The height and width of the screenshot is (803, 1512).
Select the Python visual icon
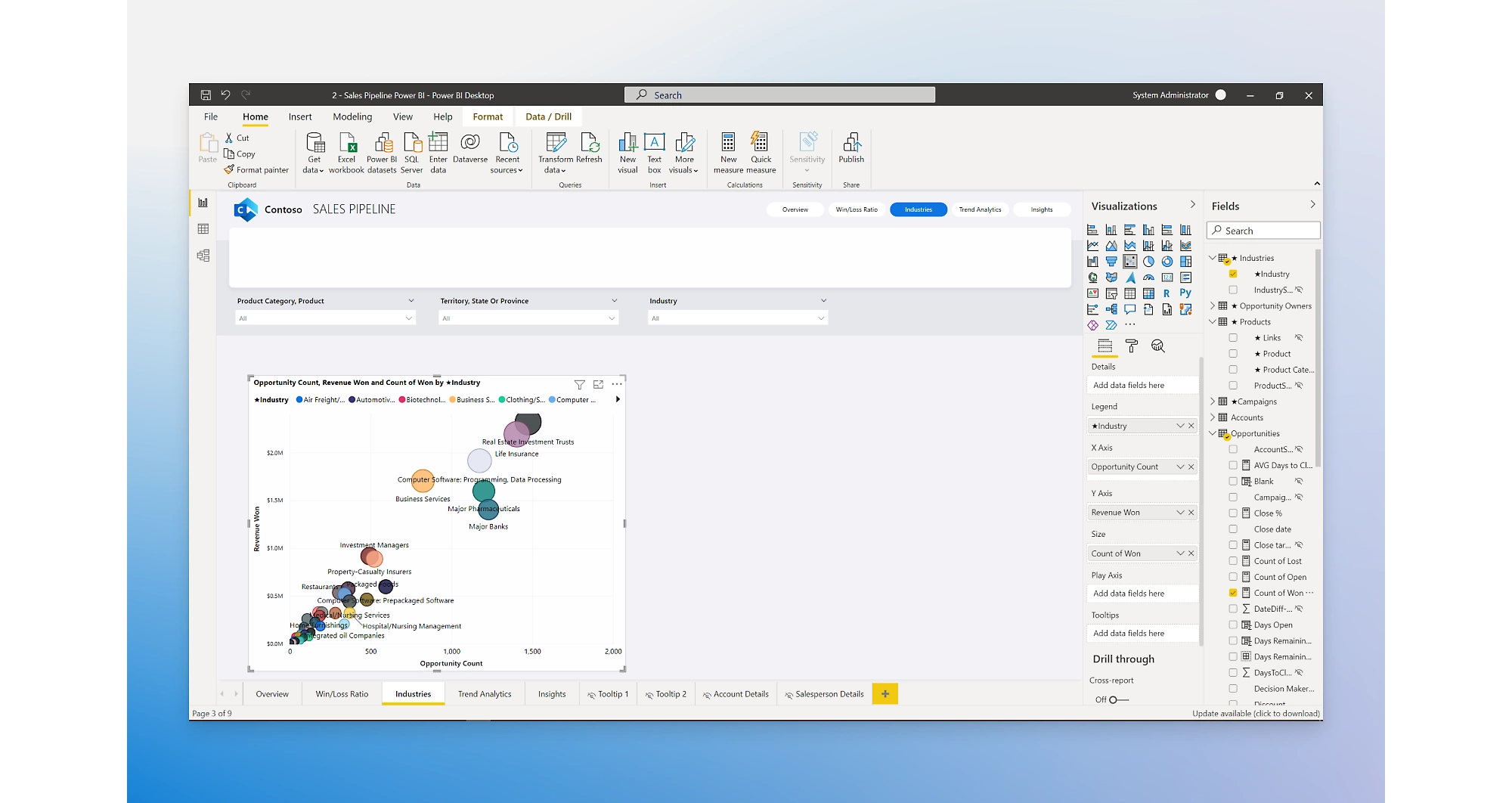pos(1185,293)
